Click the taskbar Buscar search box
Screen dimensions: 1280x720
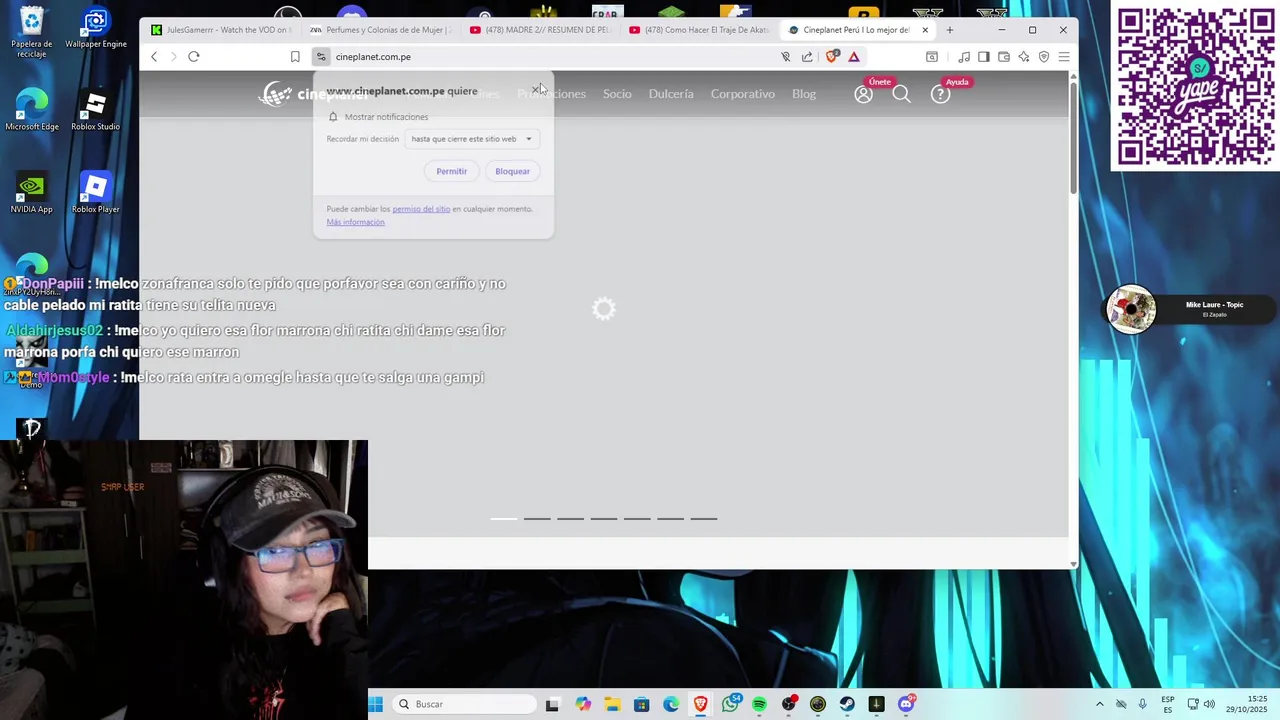point(464,704)
